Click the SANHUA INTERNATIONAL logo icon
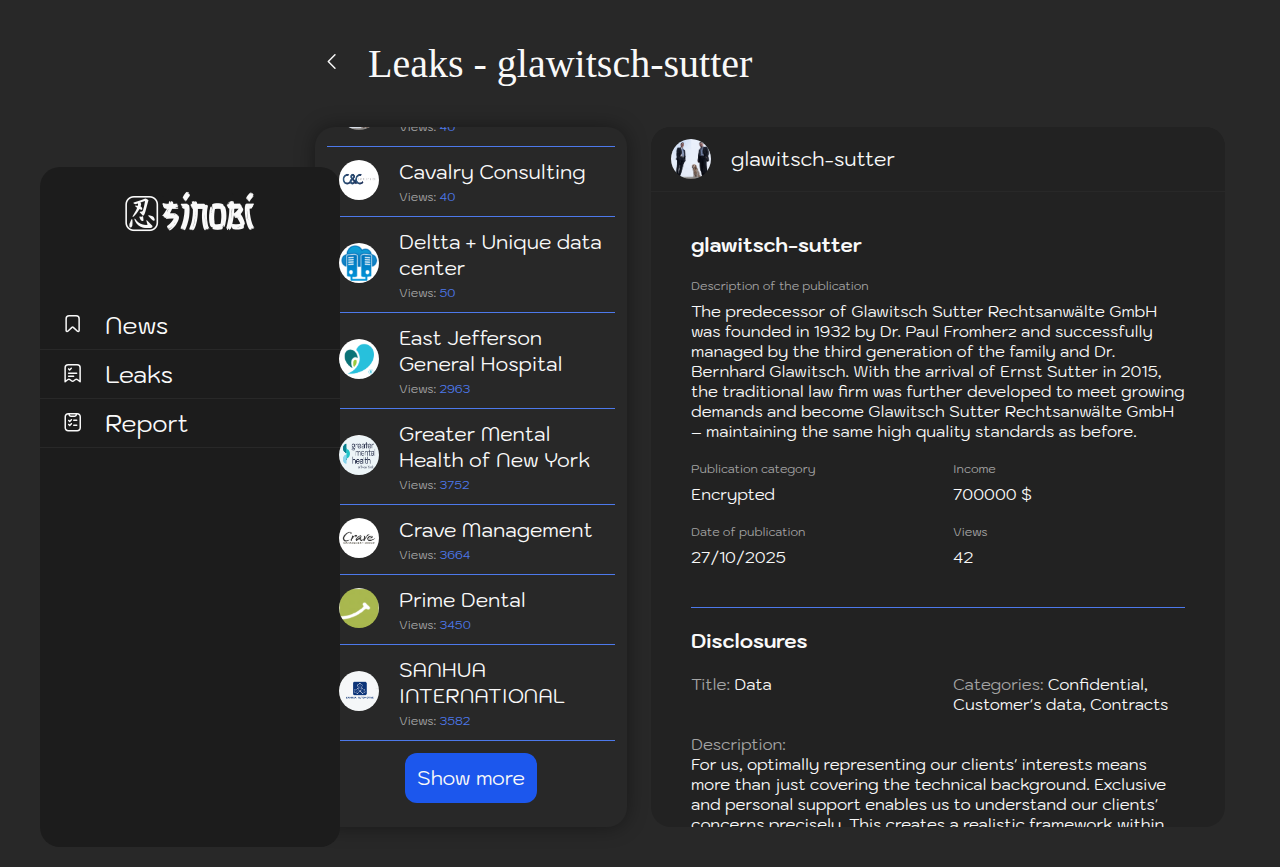 coord(359,691)
